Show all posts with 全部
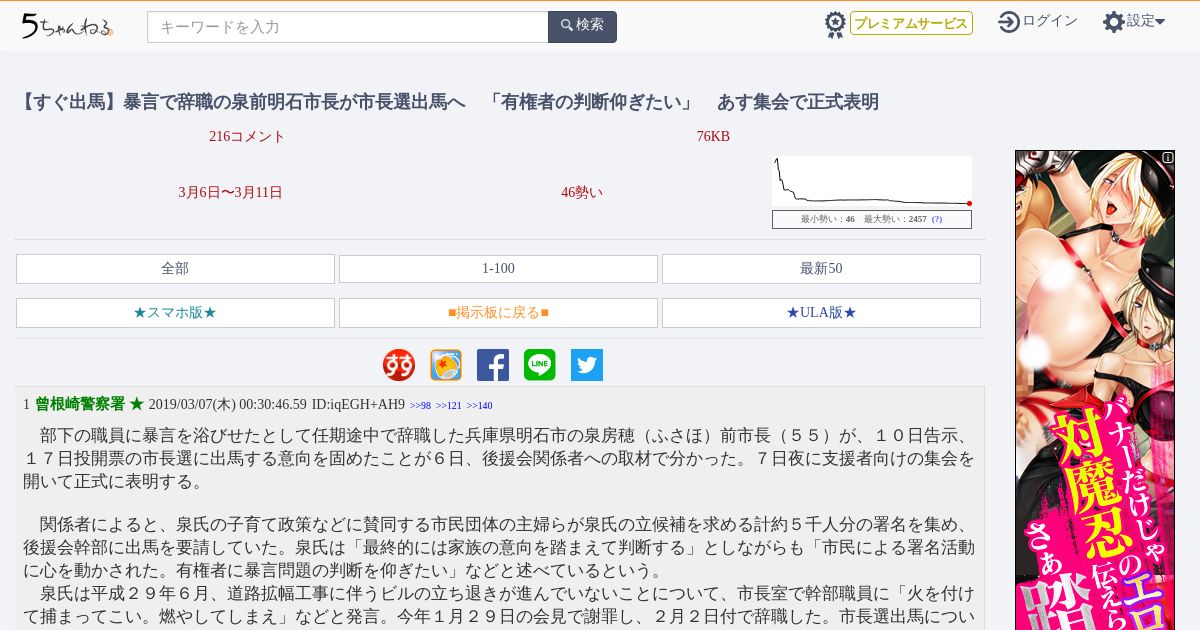This screenshot has height=630, width=1200. click(x=175, y=269)
